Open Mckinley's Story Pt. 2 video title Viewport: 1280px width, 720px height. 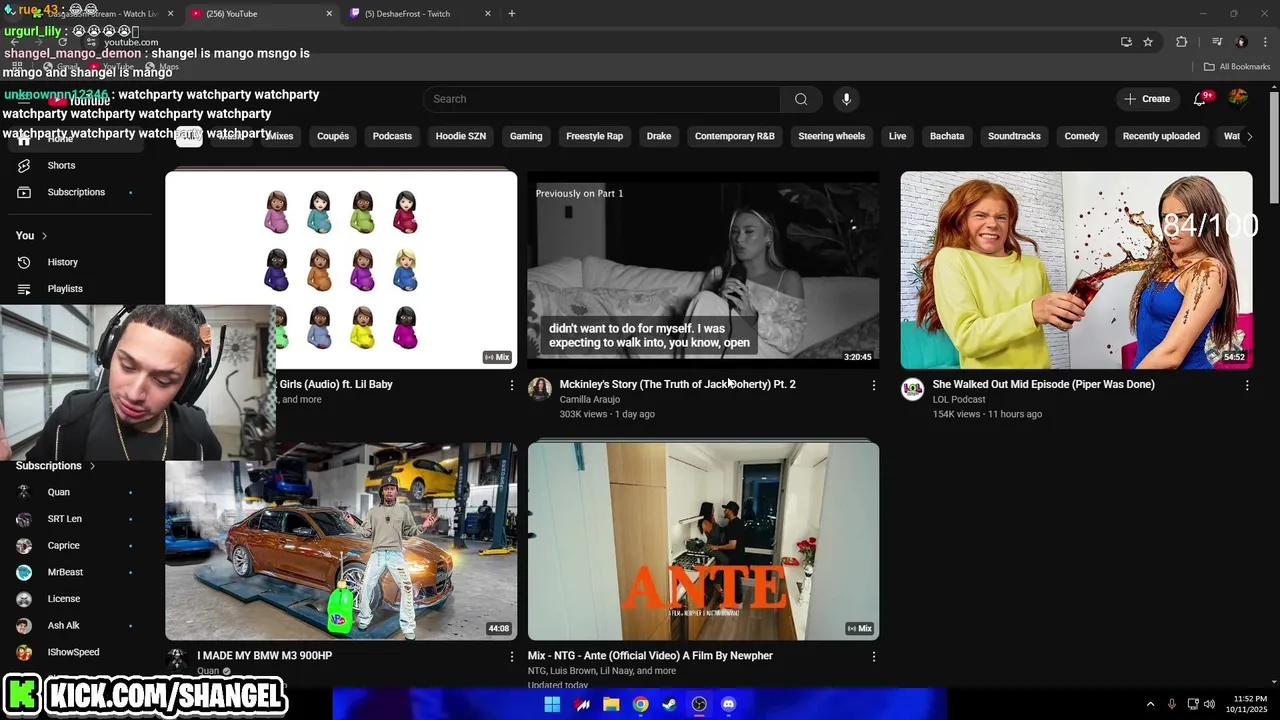click(x=677, y=384)
